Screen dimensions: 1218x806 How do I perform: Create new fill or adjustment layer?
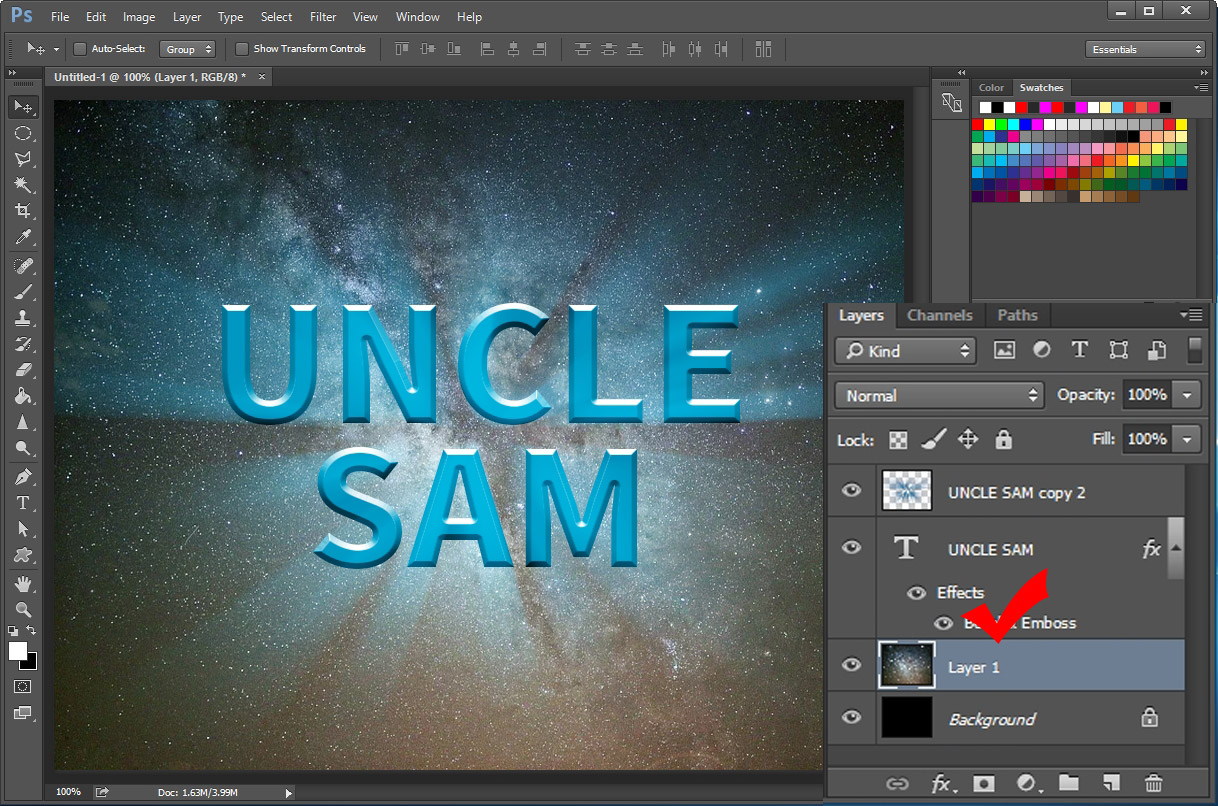tap(1027, 784)
